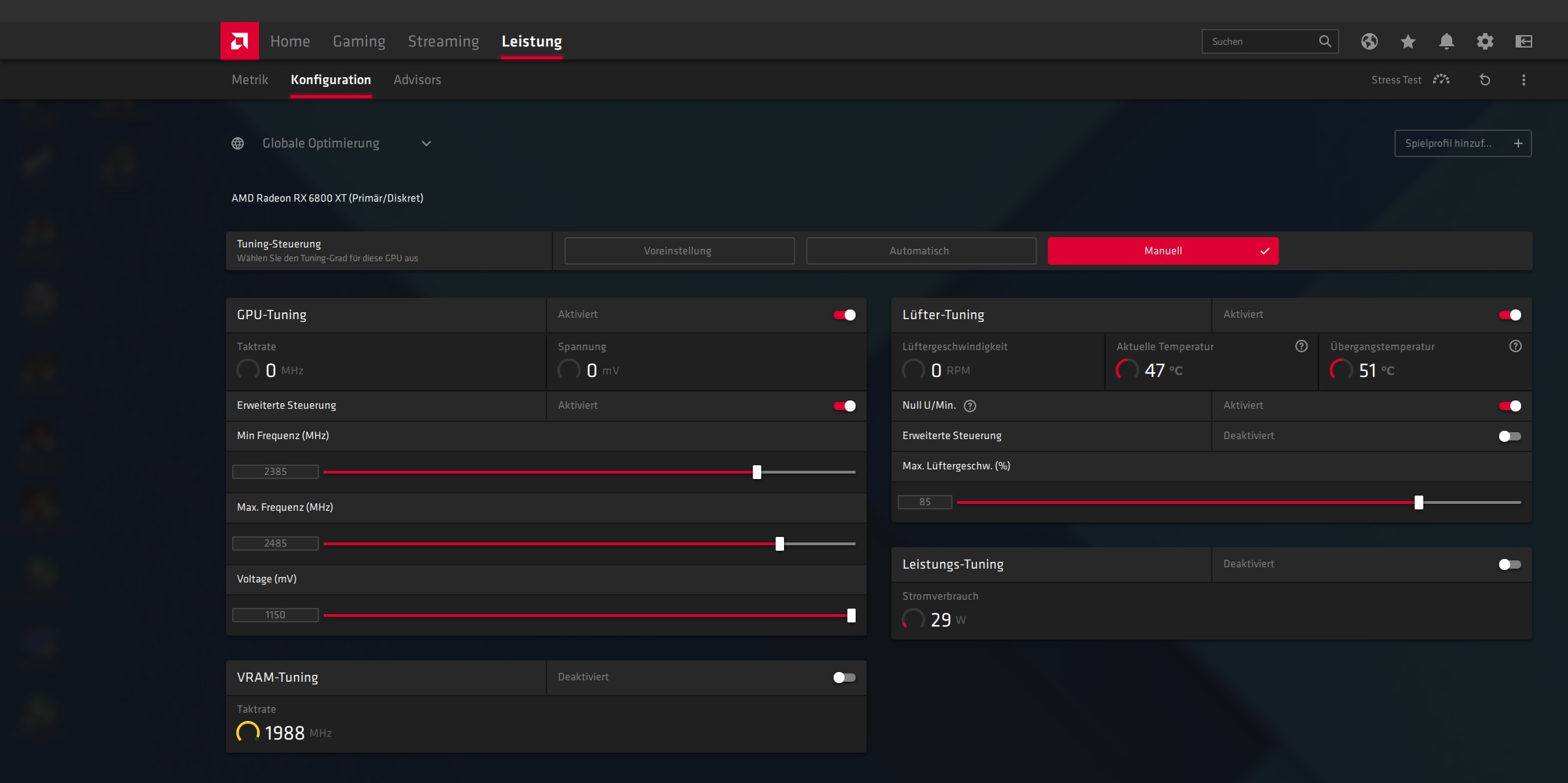The image size is (1568, 783).
Task: Enable the VRAM-Tuning toggle
Action: pyautogui.click(x=844, y=678)
